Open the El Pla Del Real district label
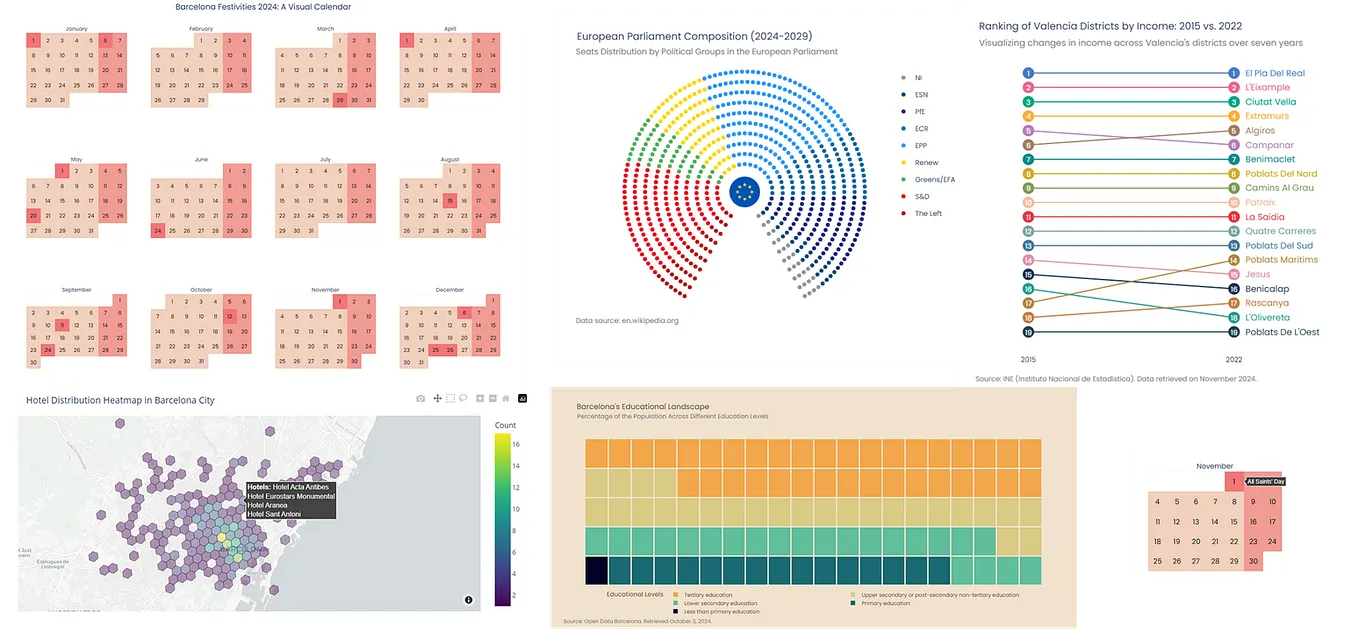The image size is (1358, 632). coord(1276,72)
